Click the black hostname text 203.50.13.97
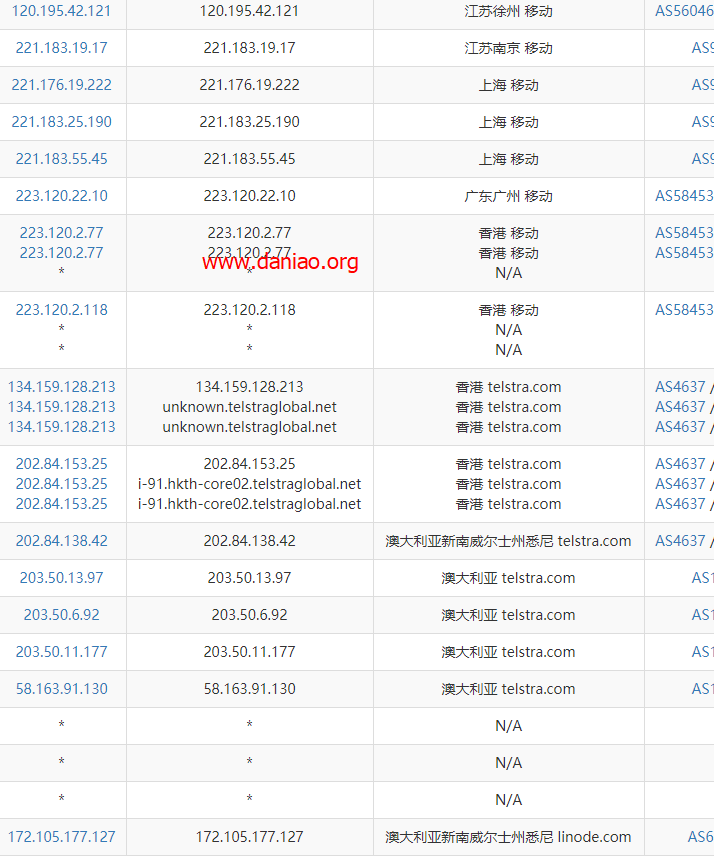714x860 pixels. (x=250, y=578)
